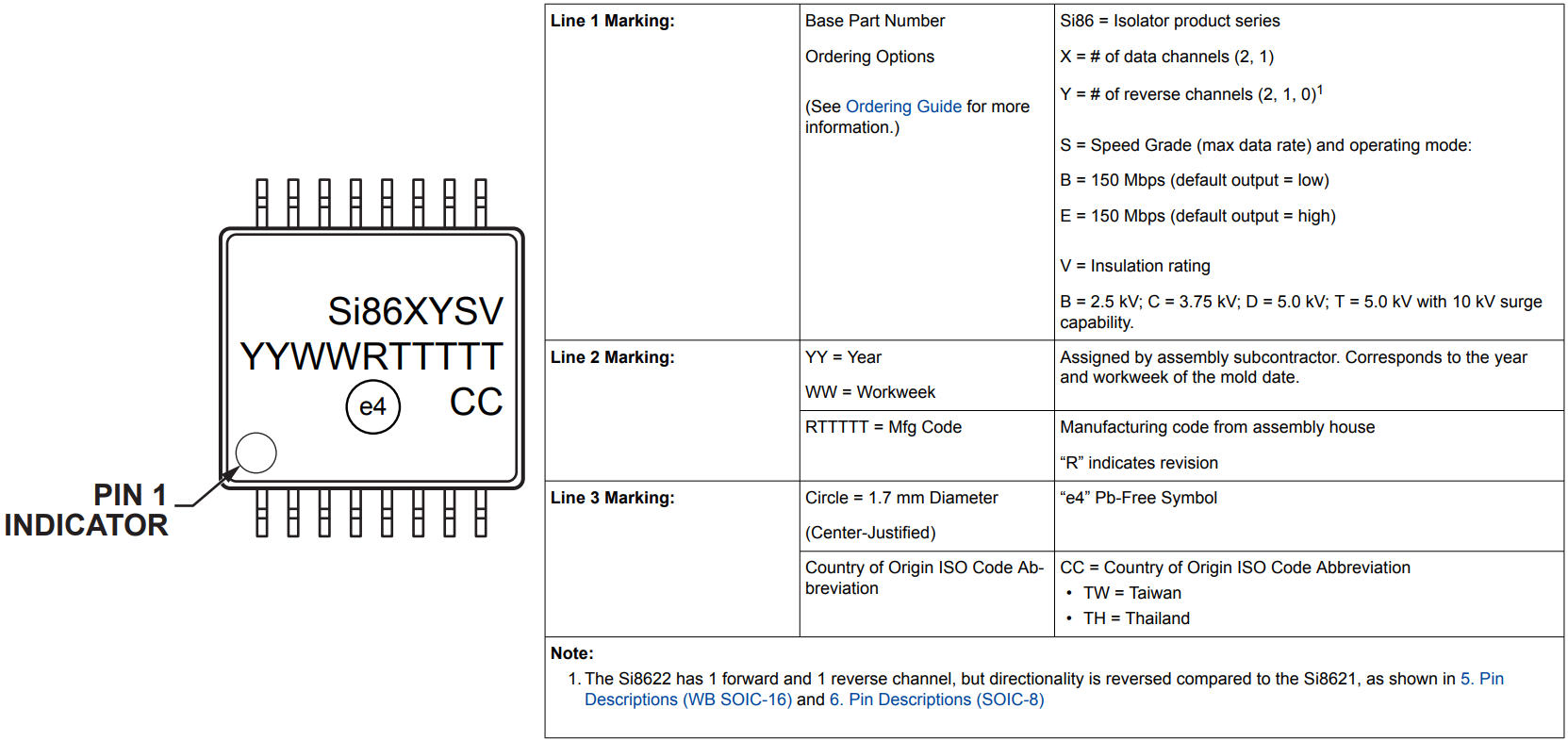This screenshot has width=1568, height=741.
Task: Click the 'PIN 1 INDICATOR' label
Action: coord(86,510)
